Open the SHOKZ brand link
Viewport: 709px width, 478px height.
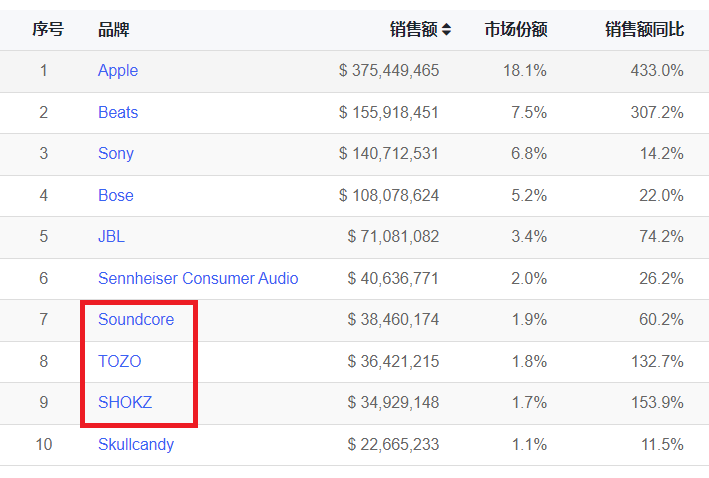pyautogui.click(x=125, y=403)
